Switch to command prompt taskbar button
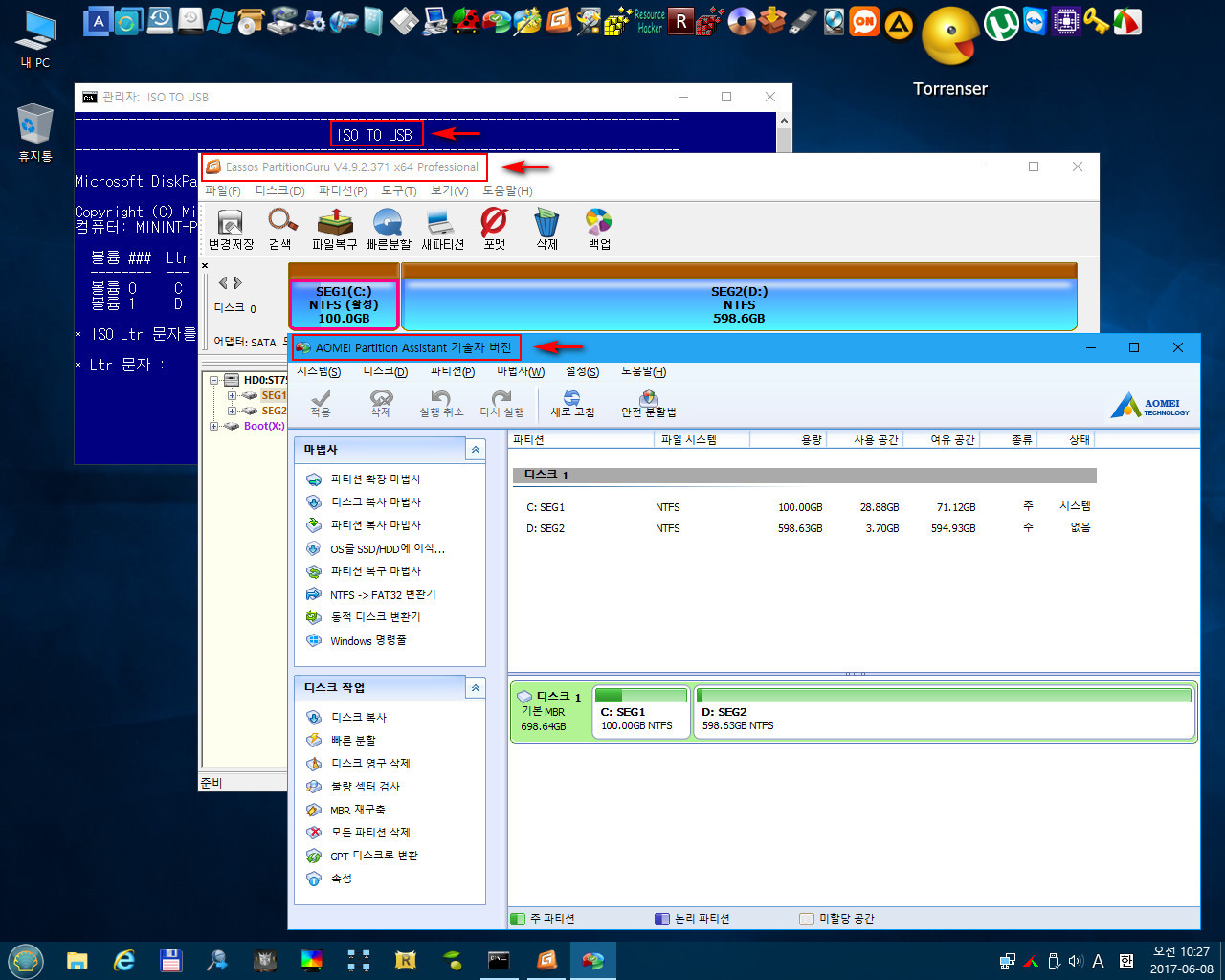 (499, 960)
